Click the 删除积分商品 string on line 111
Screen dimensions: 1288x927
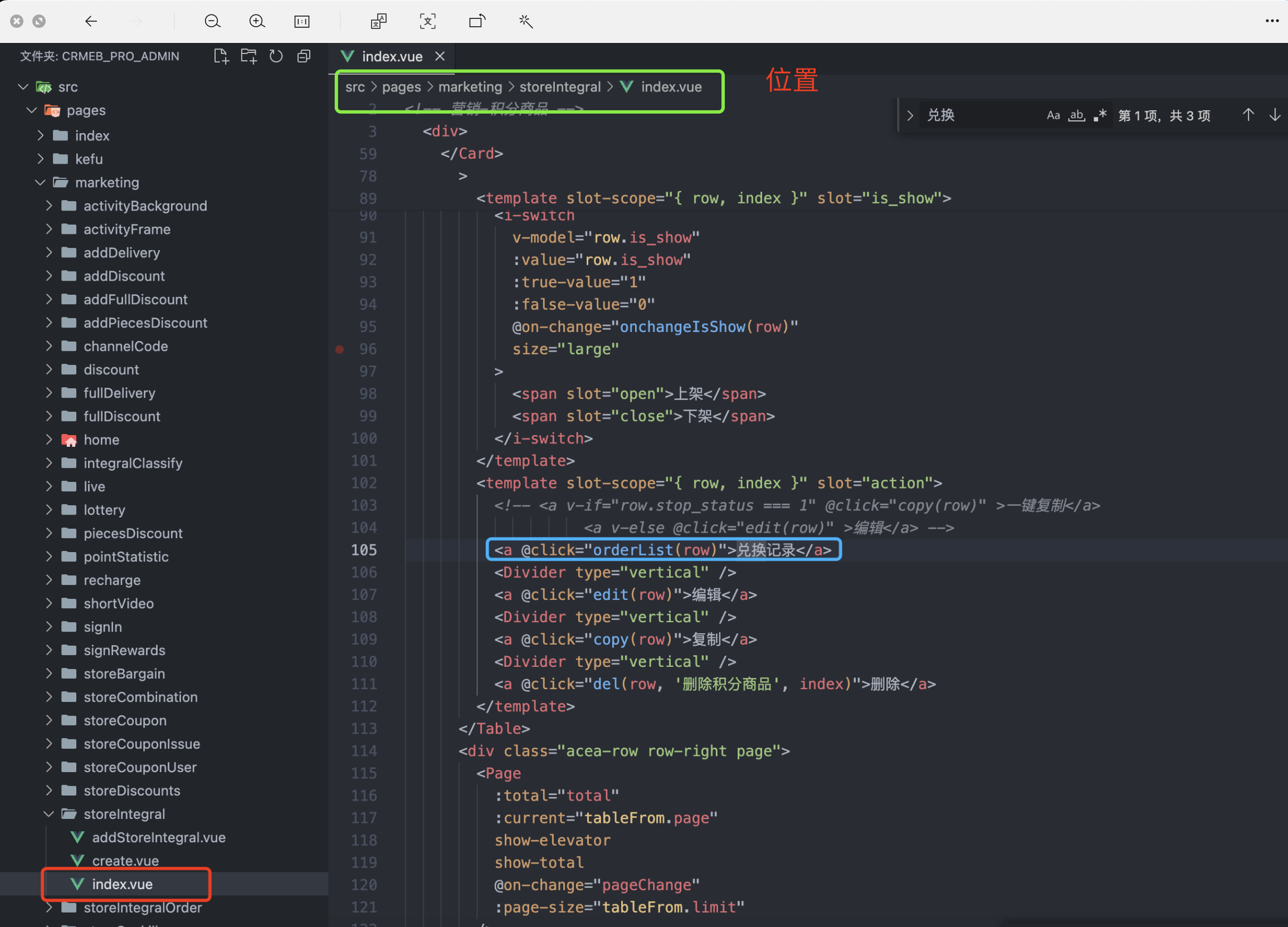click(x=727, y=684)
